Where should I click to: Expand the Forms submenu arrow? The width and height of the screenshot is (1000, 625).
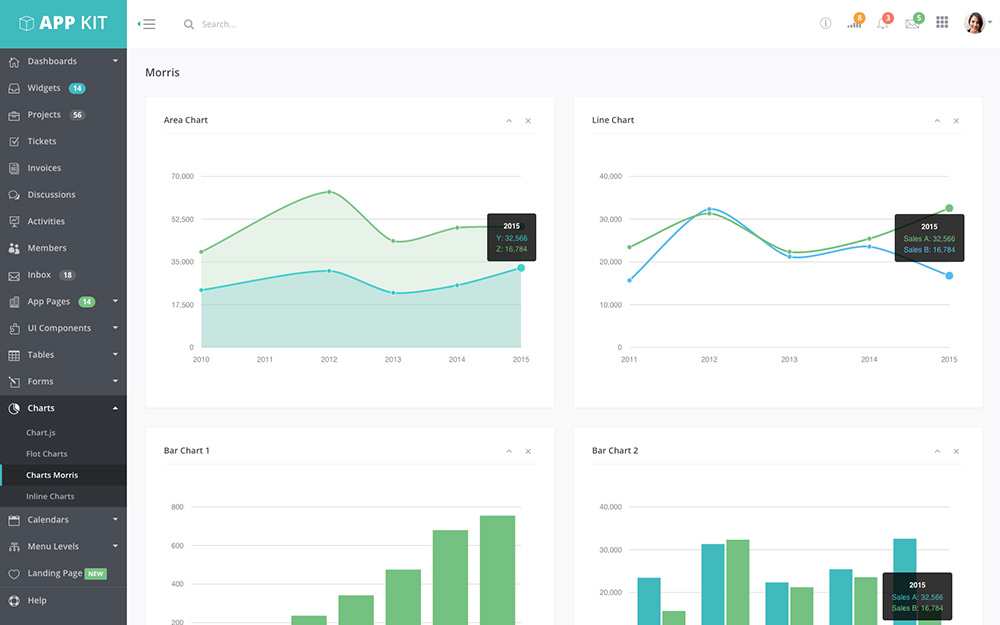click(115, 381)
